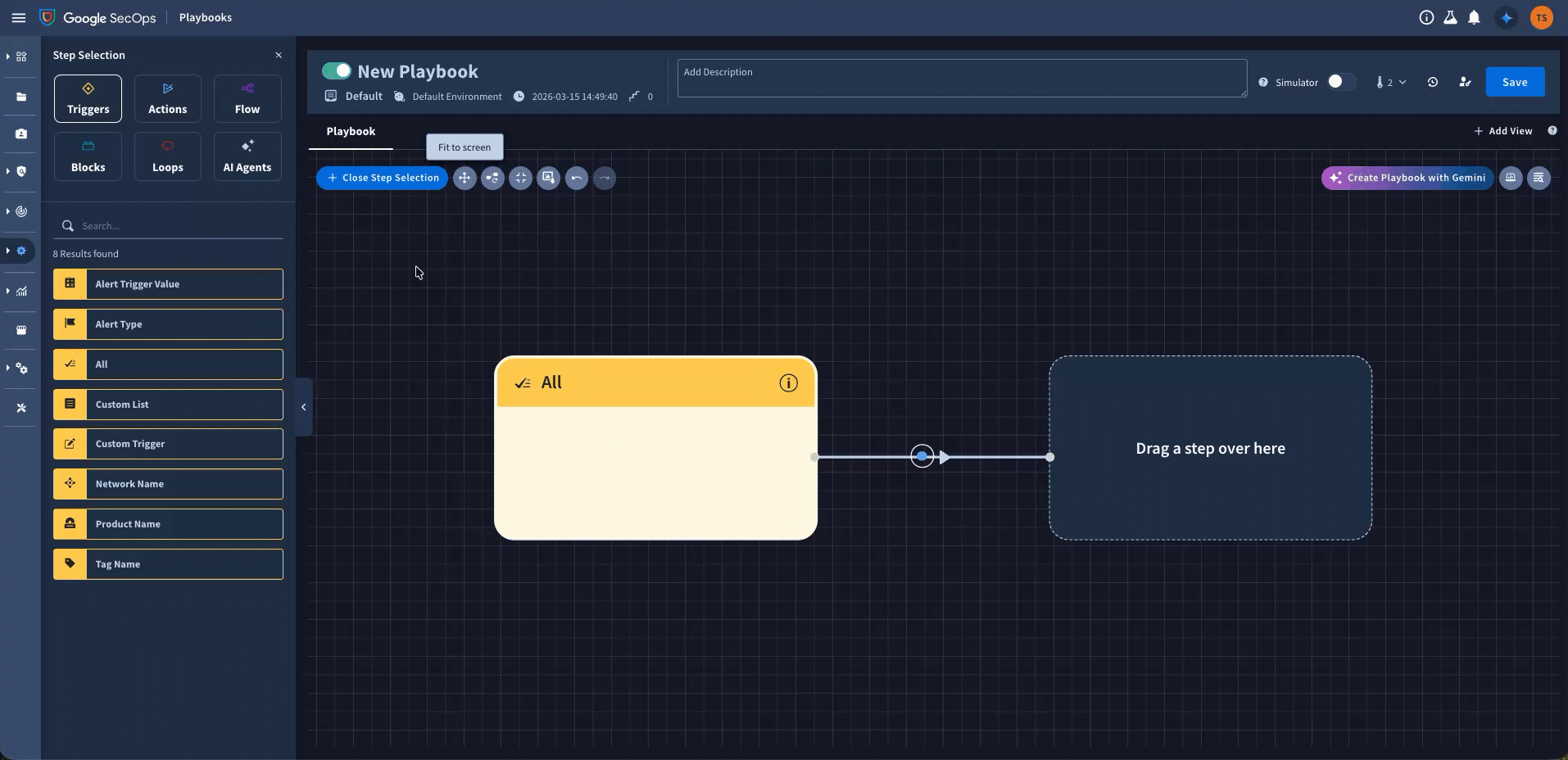This screenshot has height=760, width=1568.
Task: Click the info icon on the All trigger
Action: click(x=788, y=382)
